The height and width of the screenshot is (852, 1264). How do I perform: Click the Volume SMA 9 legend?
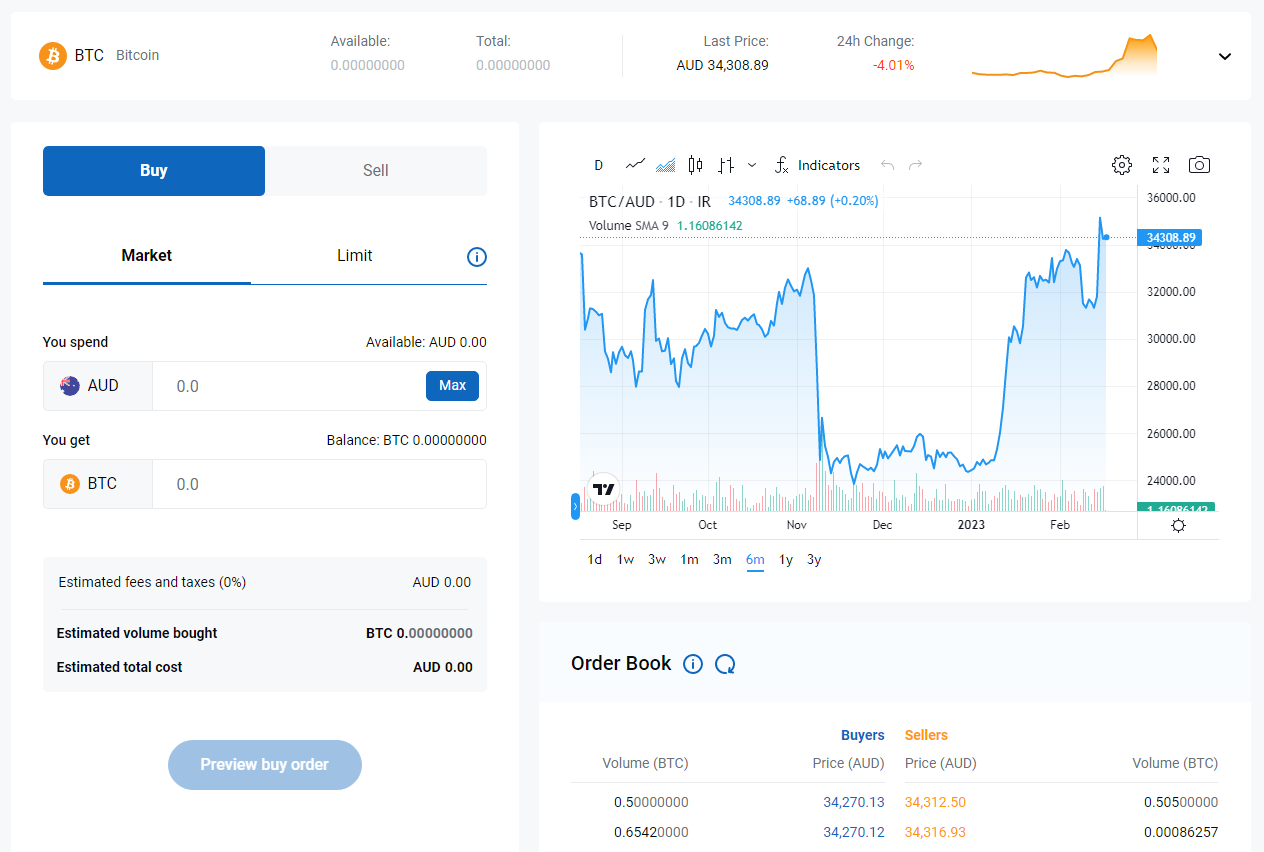pyautogui.click(x=629, y=226)
